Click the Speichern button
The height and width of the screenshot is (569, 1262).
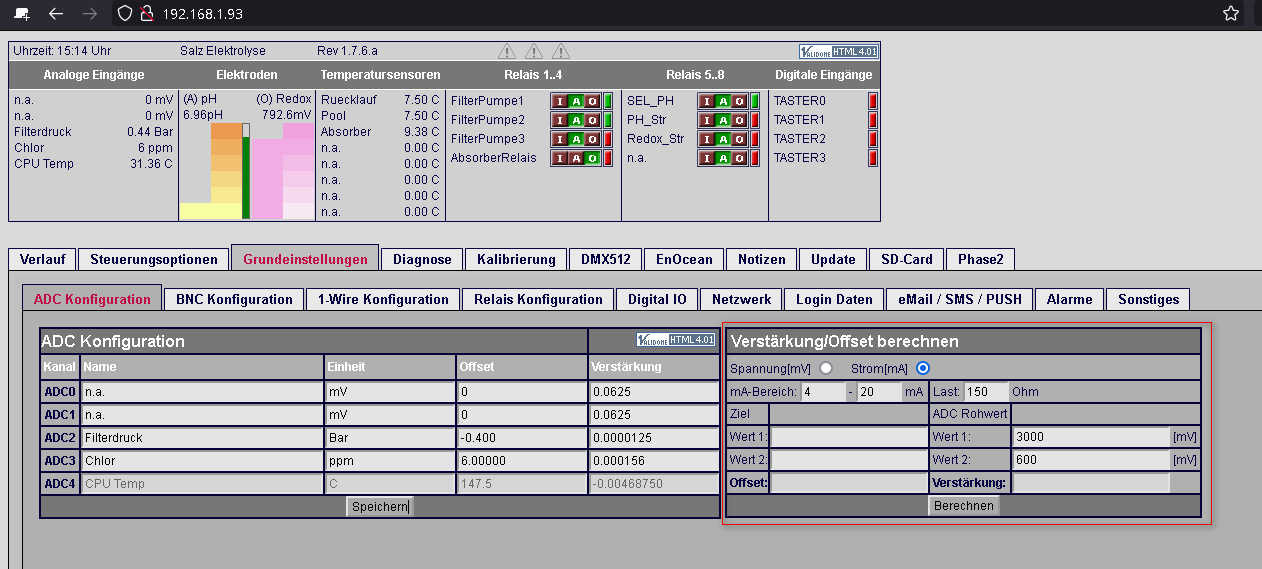point(379,507)
